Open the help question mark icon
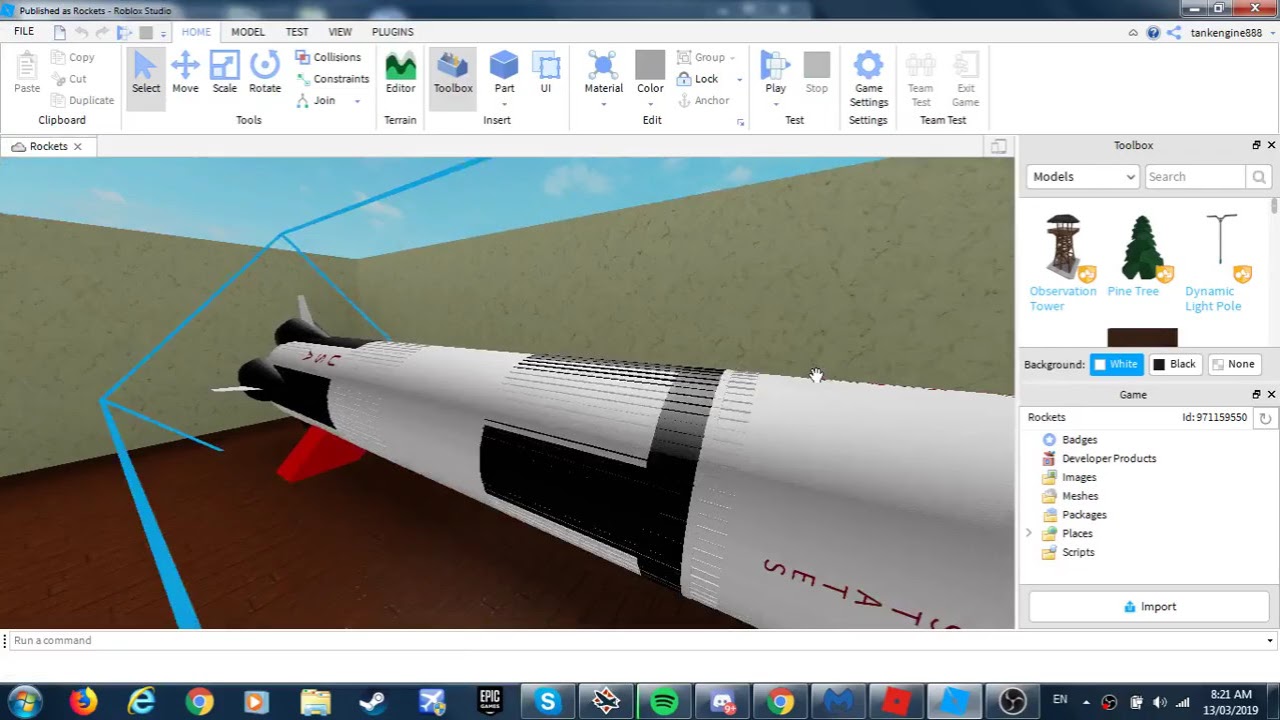The image size is (1280, 720). click(x=1153, y=33)
